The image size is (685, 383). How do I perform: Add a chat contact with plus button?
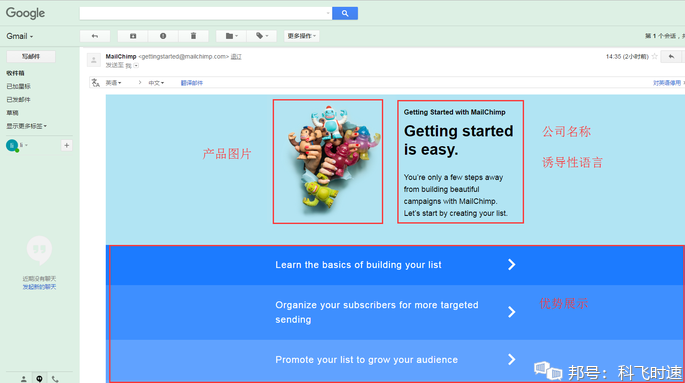click(x=66, y=145)
